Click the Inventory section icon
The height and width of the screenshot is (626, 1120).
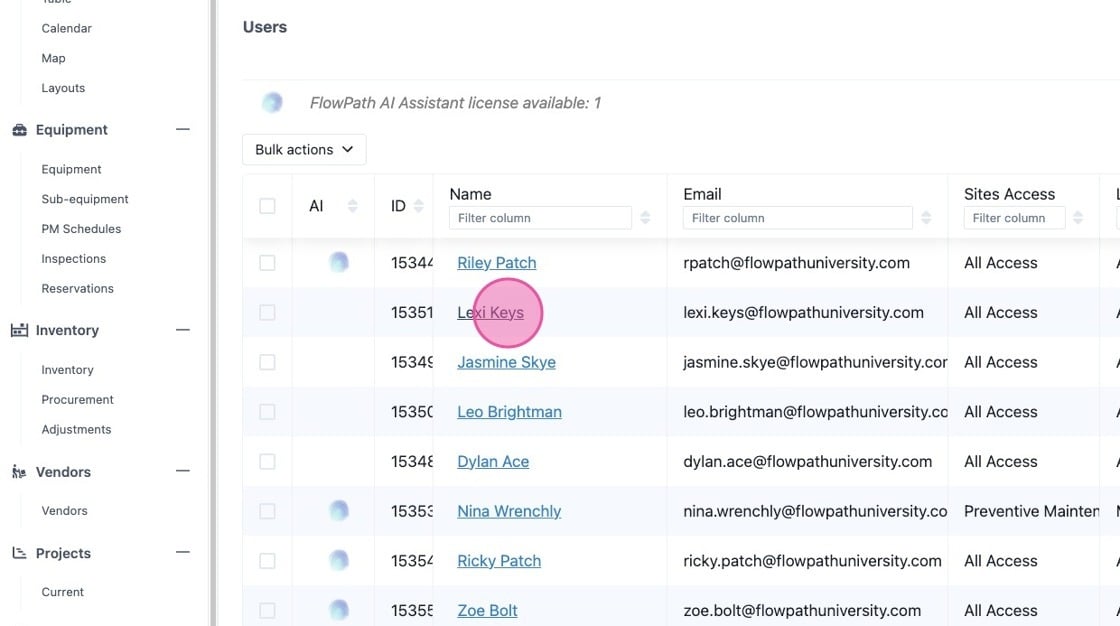point(19,330)
